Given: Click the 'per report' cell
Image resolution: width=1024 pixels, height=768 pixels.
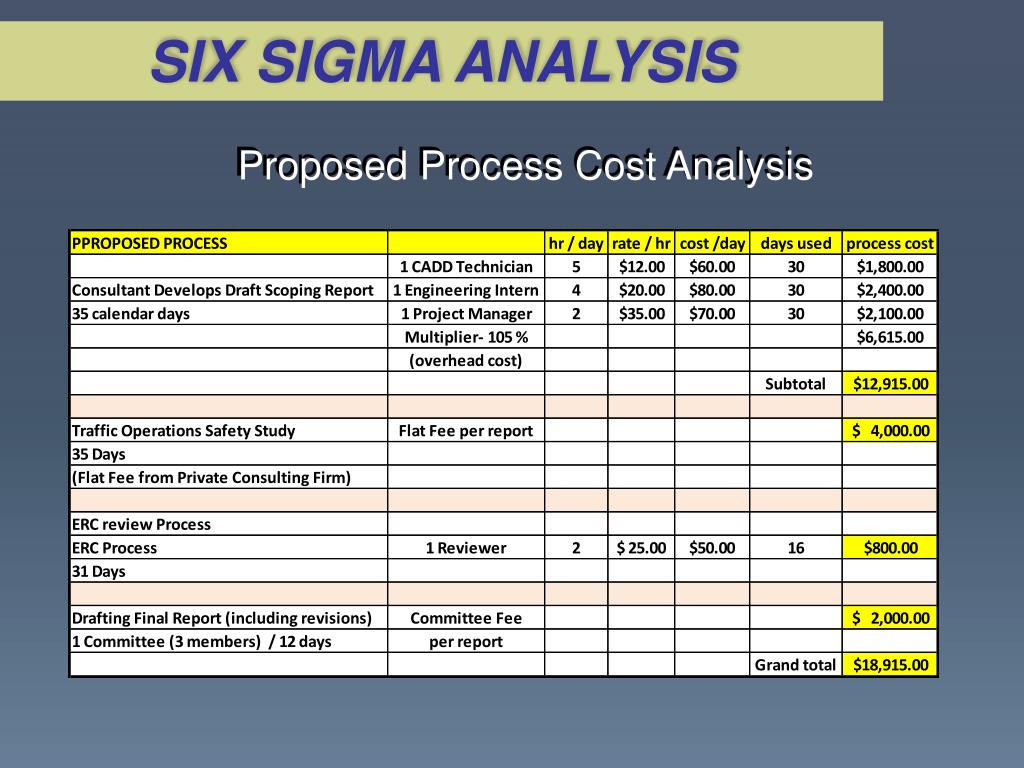Looking at the screenshot, I should 466,641.
